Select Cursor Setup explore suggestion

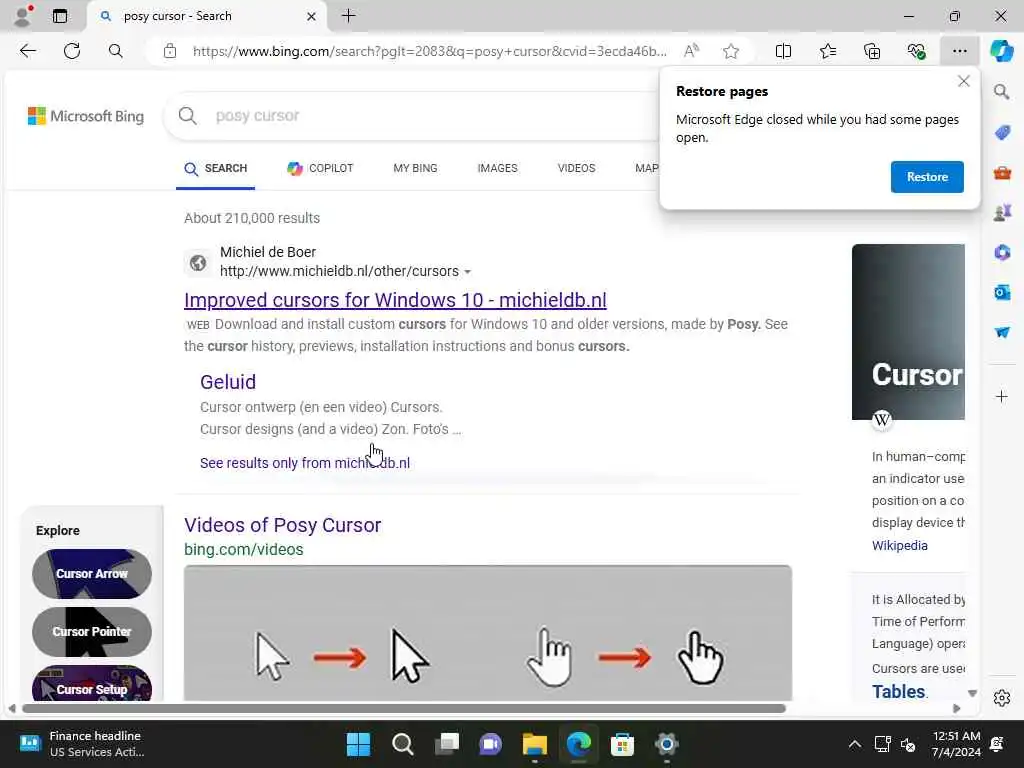pos(92,683)
